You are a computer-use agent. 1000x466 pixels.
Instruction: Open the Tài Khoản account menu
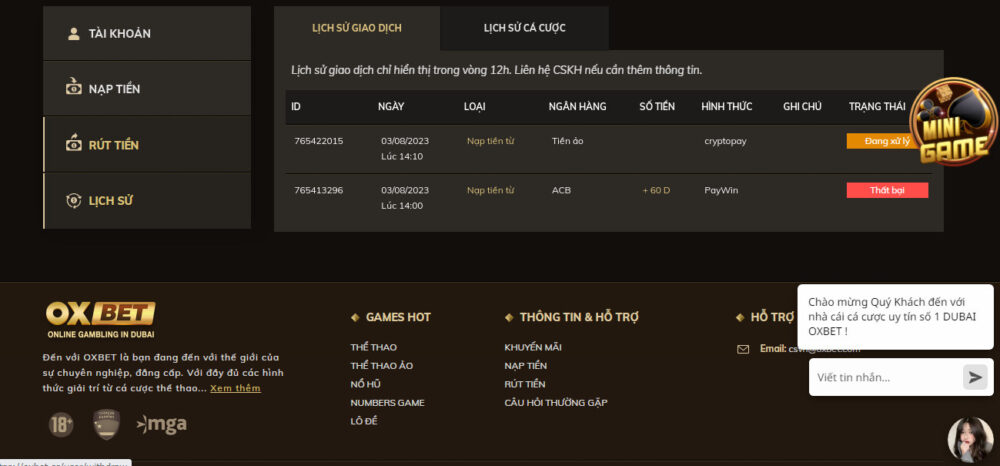click(147, 34)
